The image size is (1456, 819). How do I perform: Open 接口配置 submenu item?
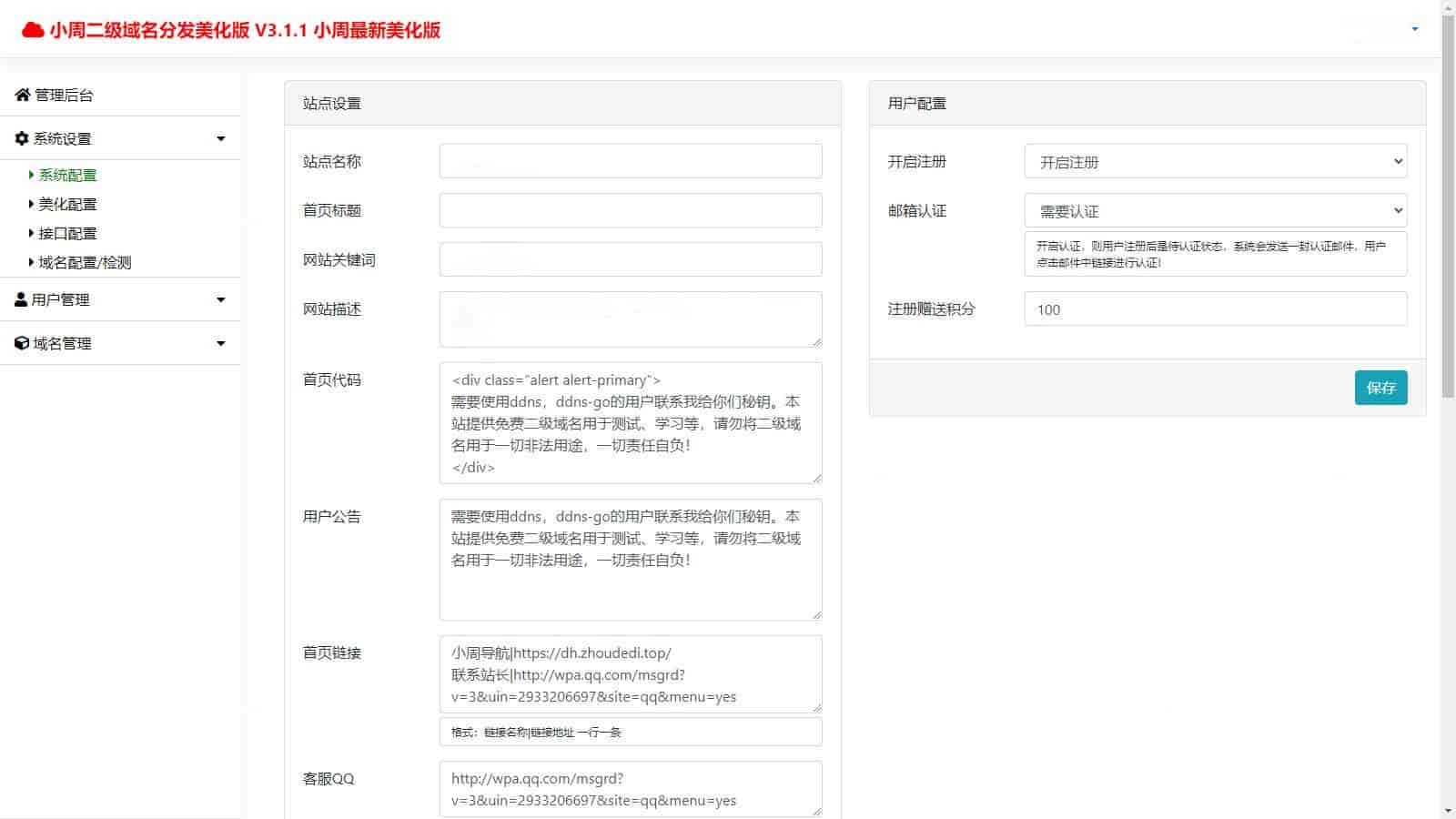(67, 233)
